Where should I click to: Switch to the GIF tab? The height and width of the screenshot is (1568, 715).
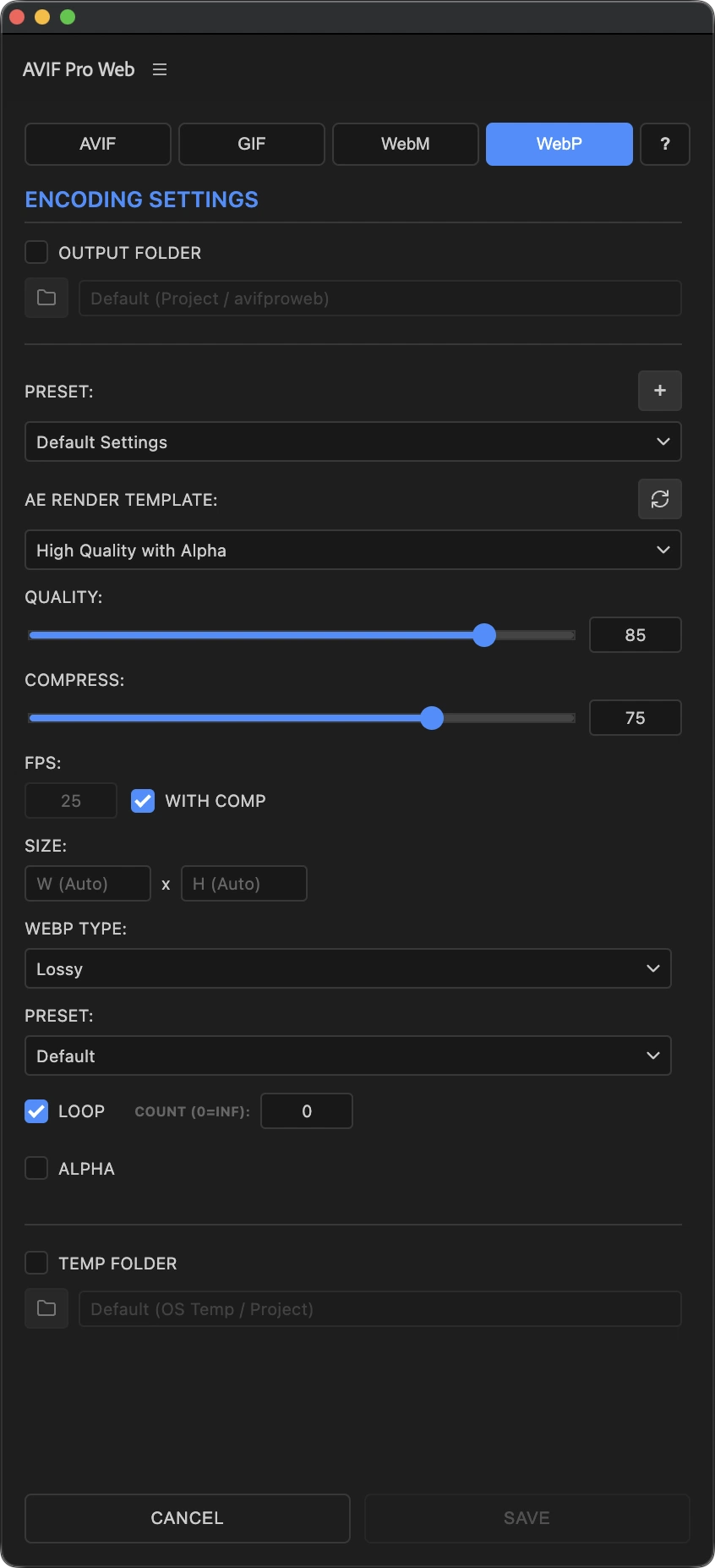(x=252, y=144)
